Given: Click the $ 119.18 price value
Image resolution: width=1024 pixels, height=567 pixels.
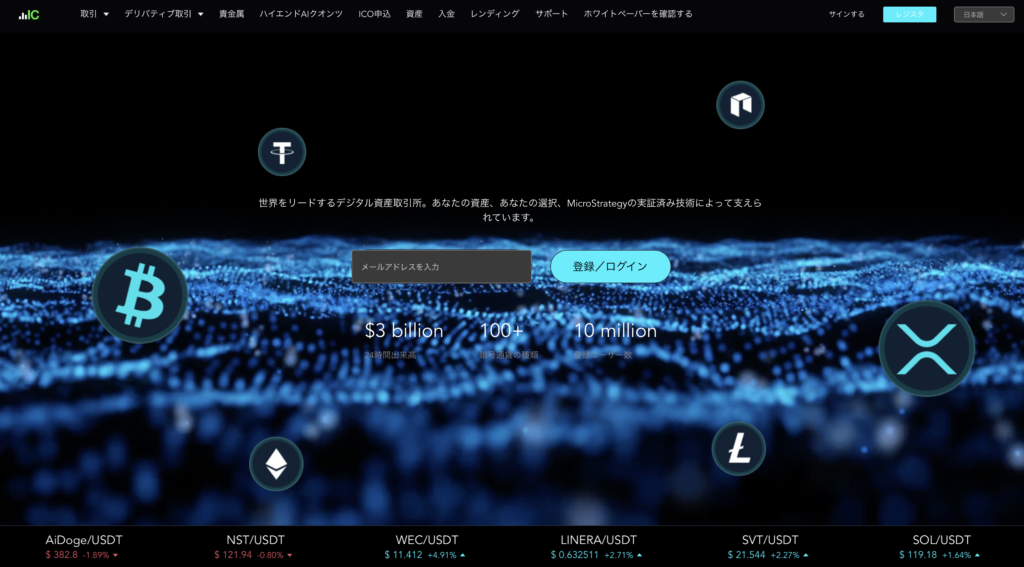Looking at the screenshot, I should pyautogui.click(x=918, y=555).
